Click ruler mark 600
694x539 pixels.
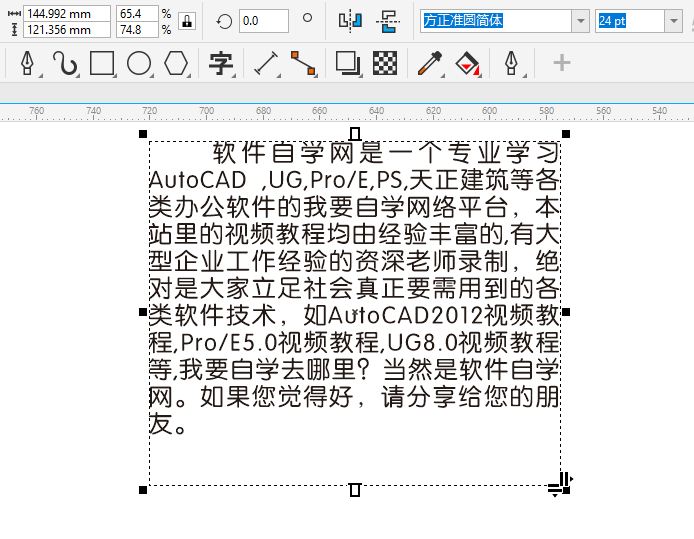[489, 110]
